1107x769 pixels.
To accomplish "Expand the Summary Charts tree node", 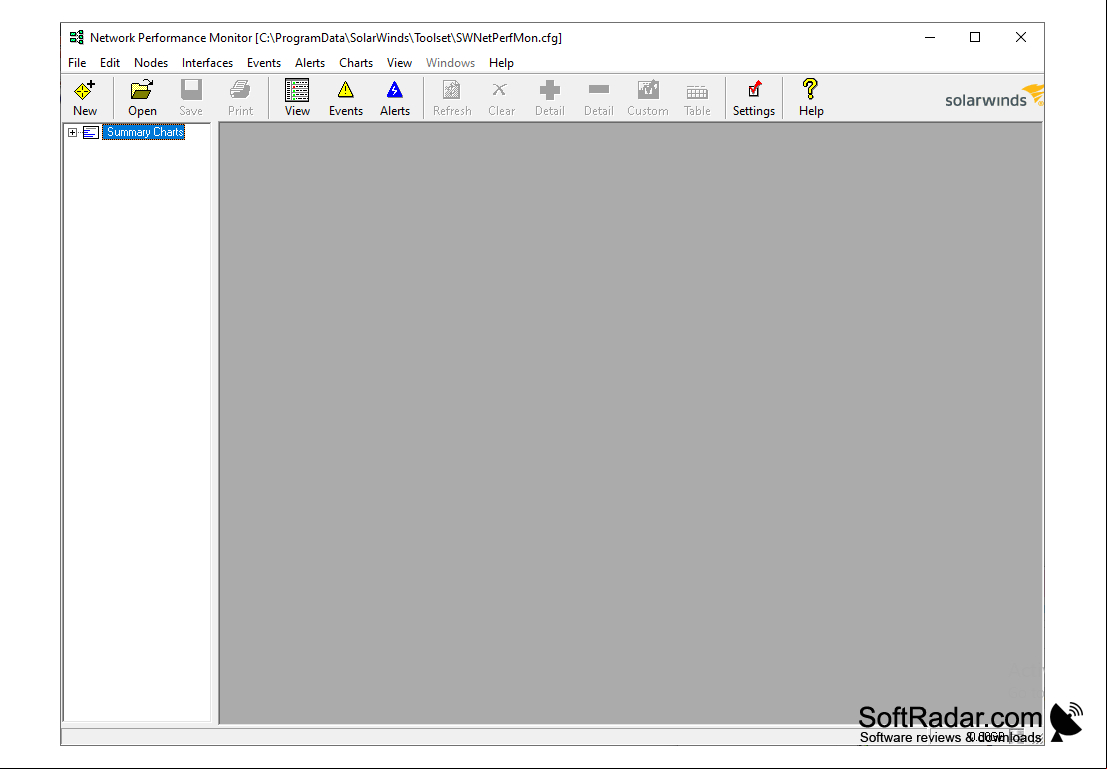I will tap(73, 132).
